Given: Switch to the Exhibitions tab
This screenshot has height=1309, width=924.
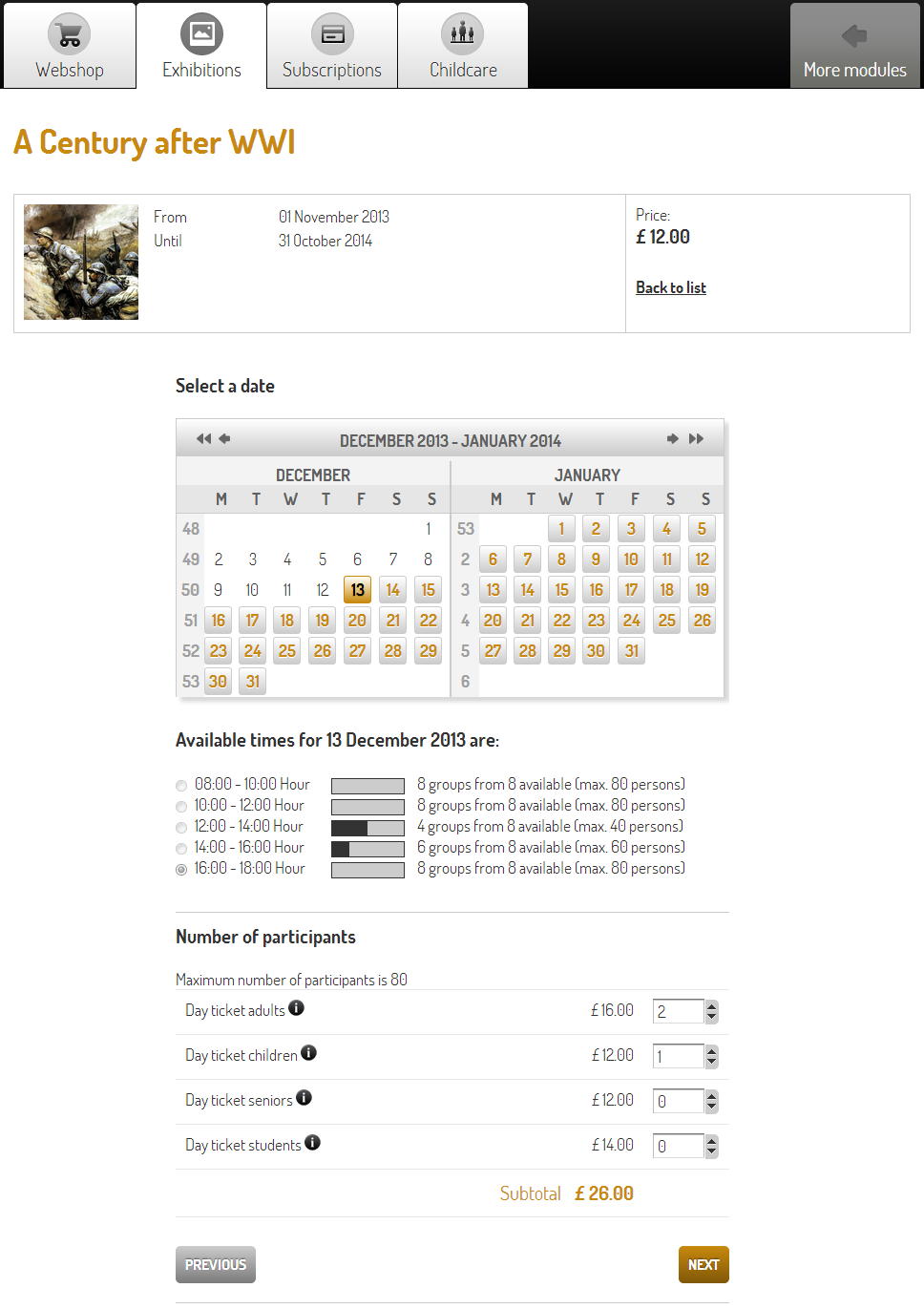Looking at the screenshot, I should 201,46.
